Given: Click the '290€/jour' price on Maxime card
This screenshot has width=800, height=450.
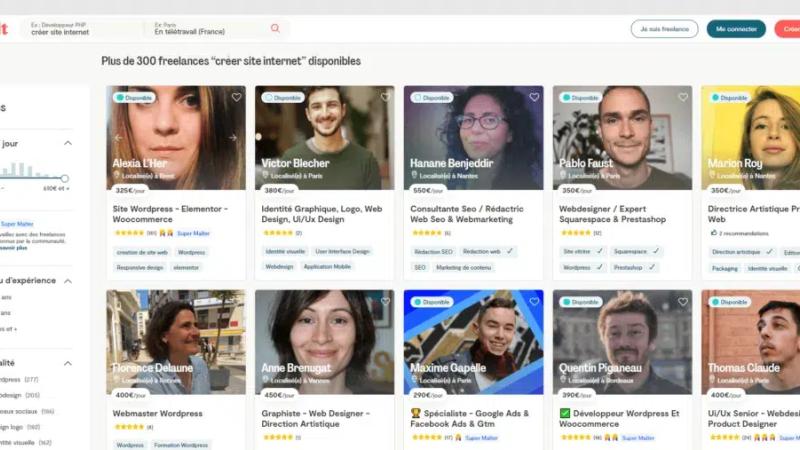Looking at the screenshot, I should [428, 395].
